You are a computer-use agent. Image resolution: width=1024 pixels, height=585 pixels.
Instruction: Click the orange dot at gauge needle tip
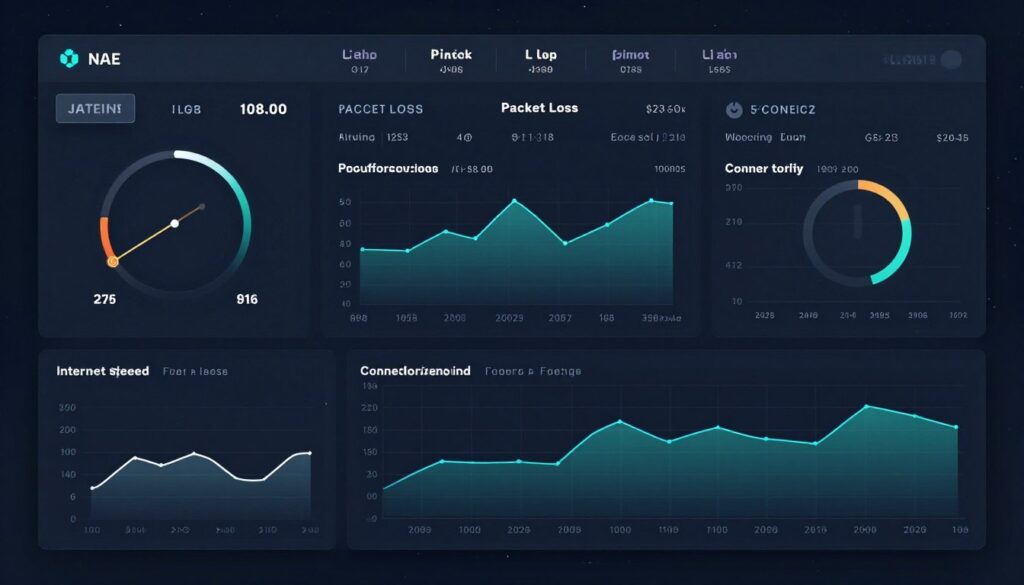[112, 262]
